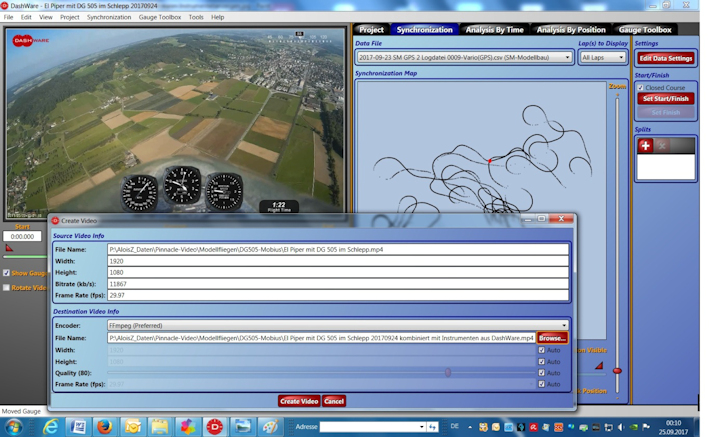Open the Help menu
This screenshot has width=720, height=437.
pyautogui.click(x=218, y=17)
